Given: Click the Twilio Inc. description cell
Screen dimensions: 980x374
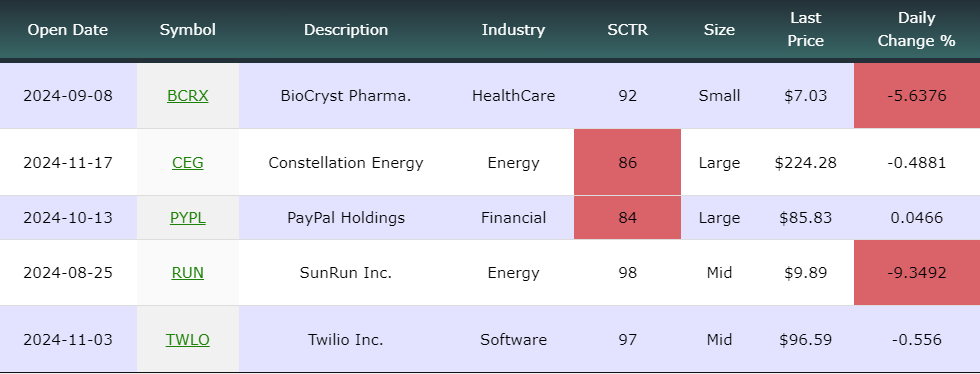Looking at the screenshot, I should 346,340.
